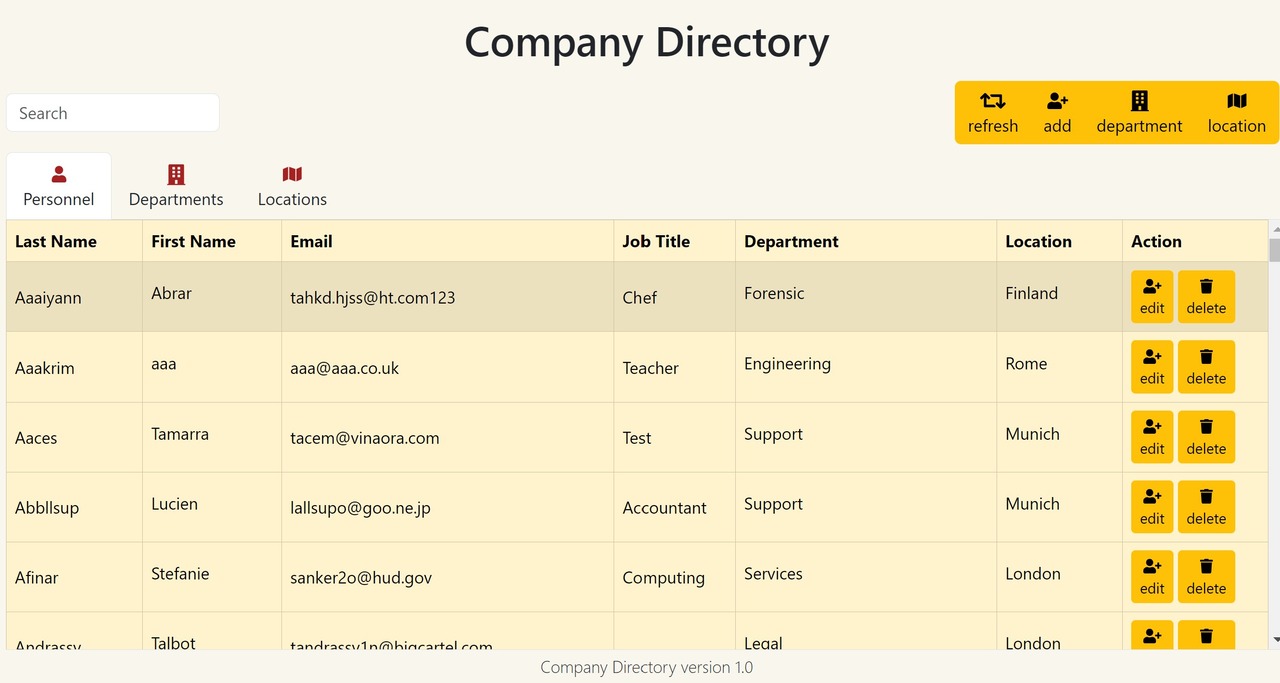Switch to the Locations tab

click(x=292, y=187)
